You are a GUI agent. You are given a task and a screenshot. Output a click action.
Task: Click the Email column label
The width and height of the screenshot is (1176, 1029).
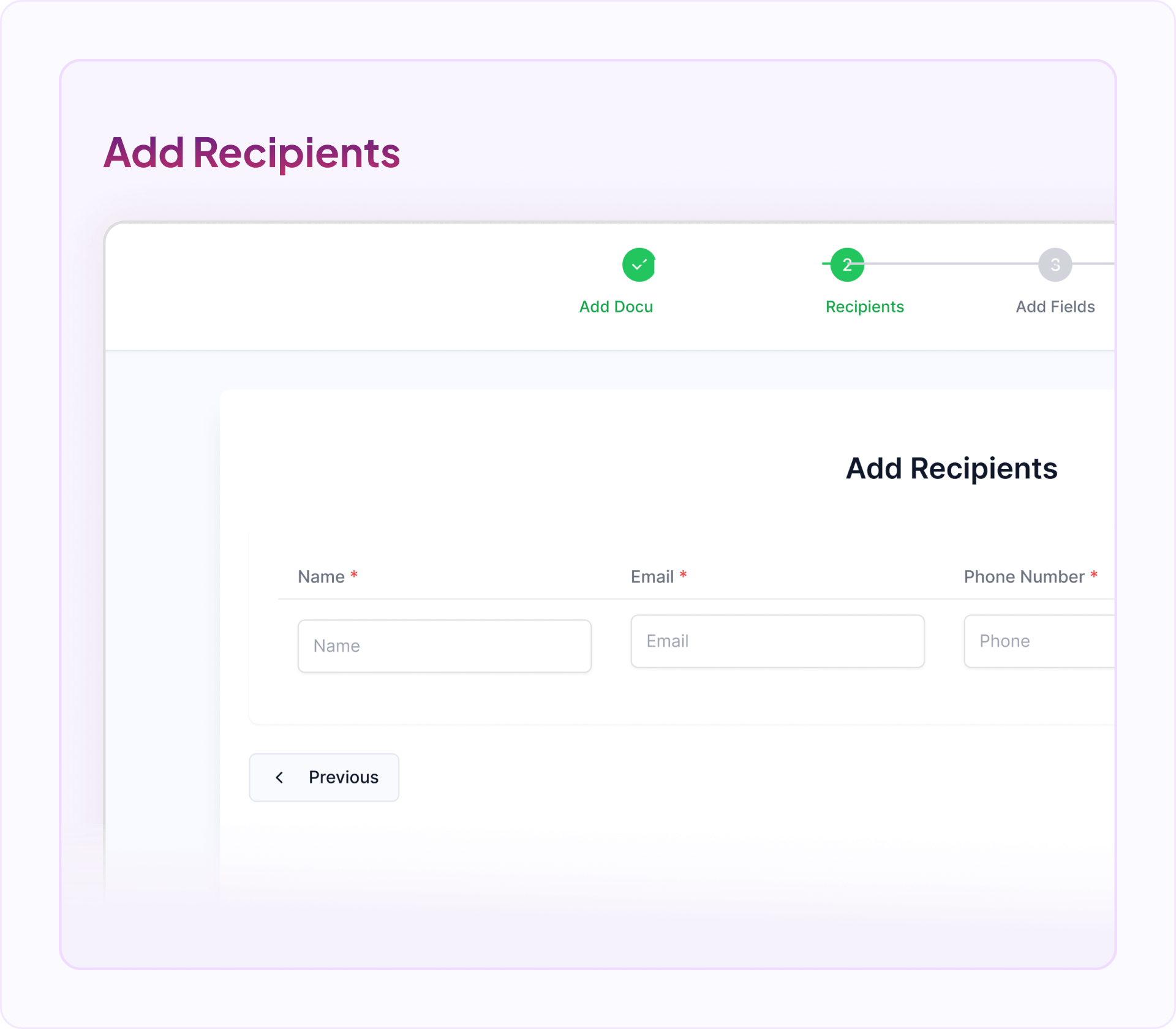click(652, 577)
